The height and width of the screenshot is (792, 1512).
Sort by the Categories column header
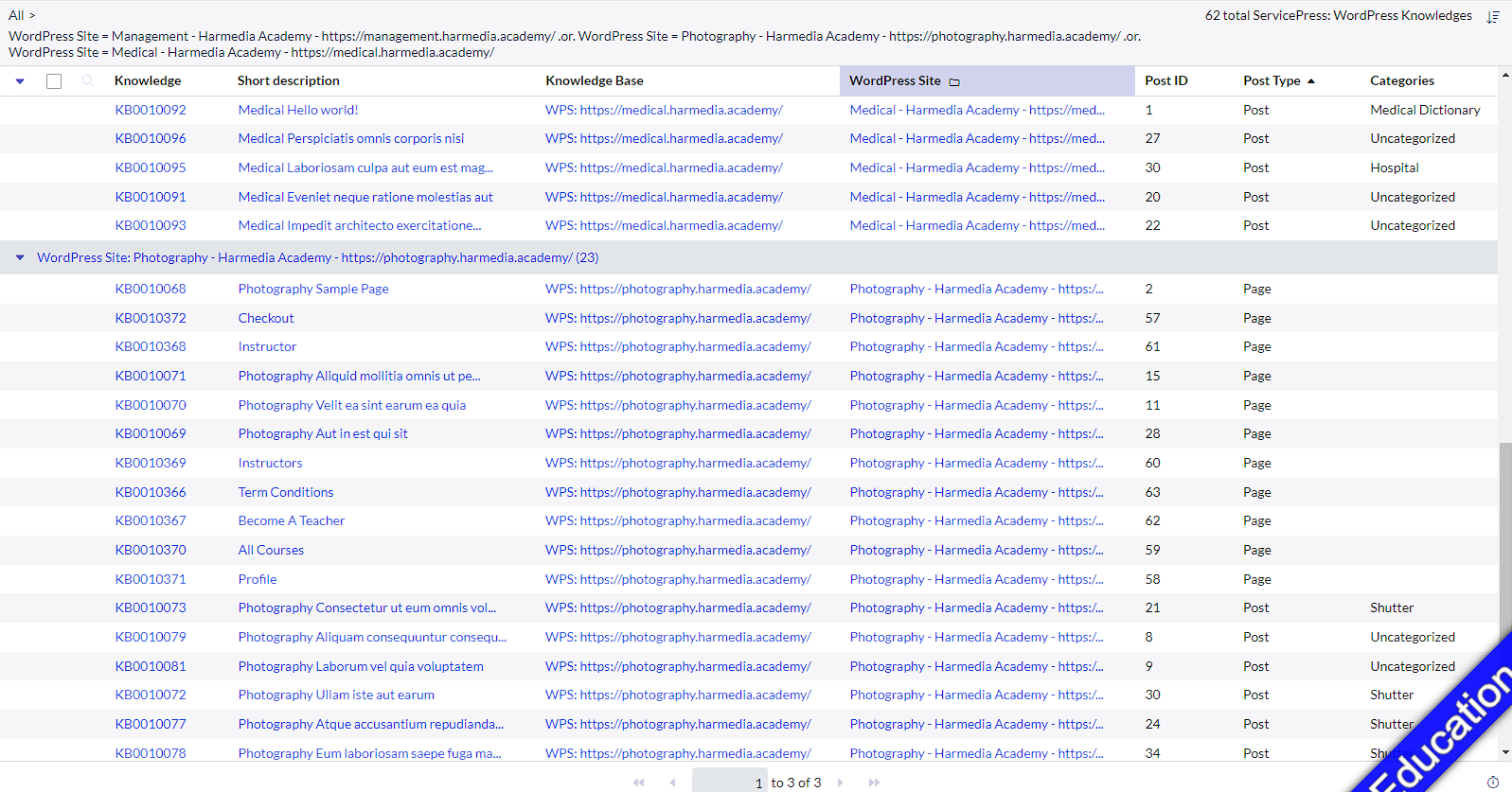coord(1401,81)
